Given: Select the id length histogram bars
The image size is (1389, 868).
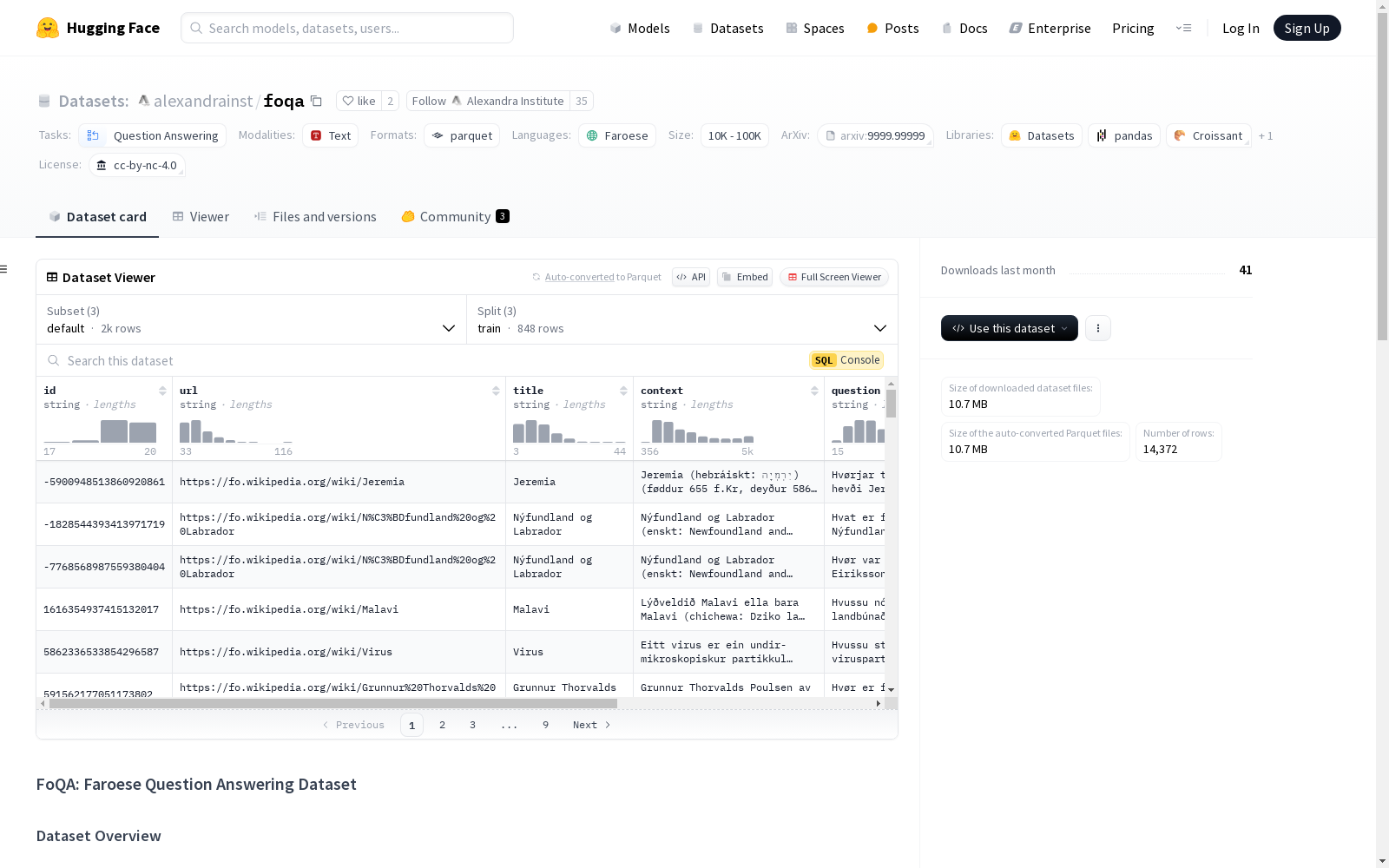Looking at the screenshot, I should tap(101, 431).
